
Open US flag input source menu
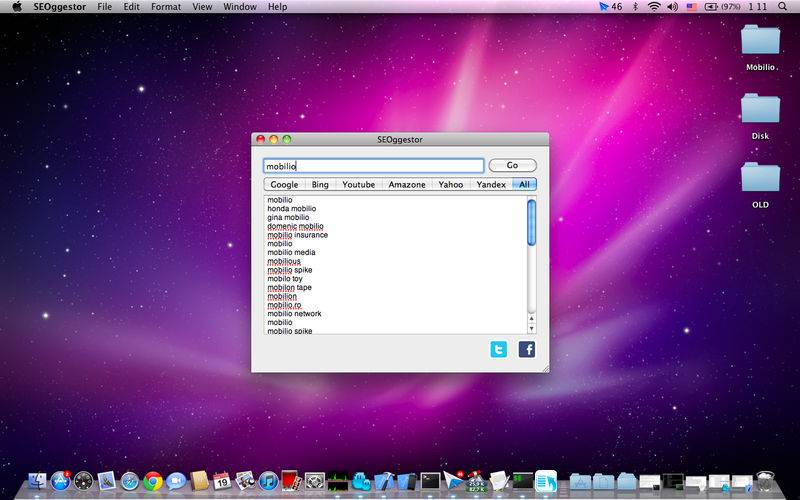691,7
